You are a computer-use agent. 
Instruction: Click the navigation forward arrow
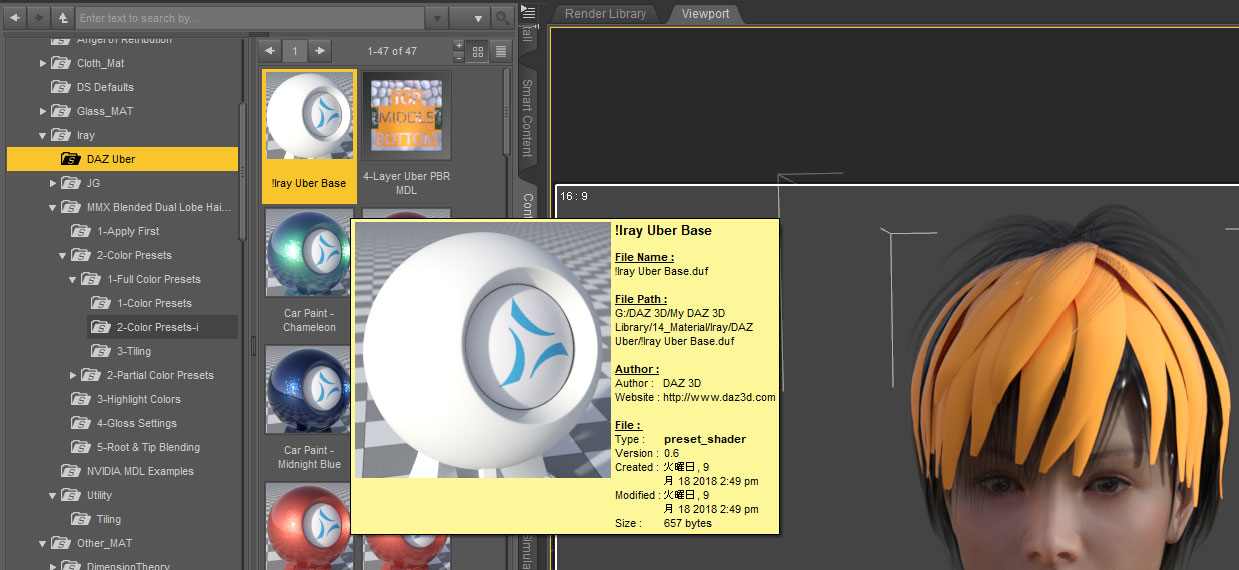coord(39,18)
